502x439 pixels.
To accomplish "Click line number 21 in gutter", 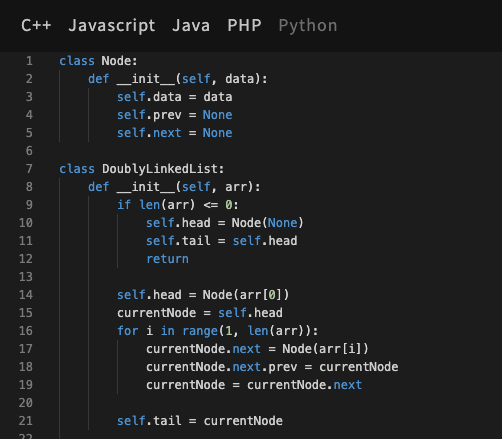I will [x=26, y=421].
